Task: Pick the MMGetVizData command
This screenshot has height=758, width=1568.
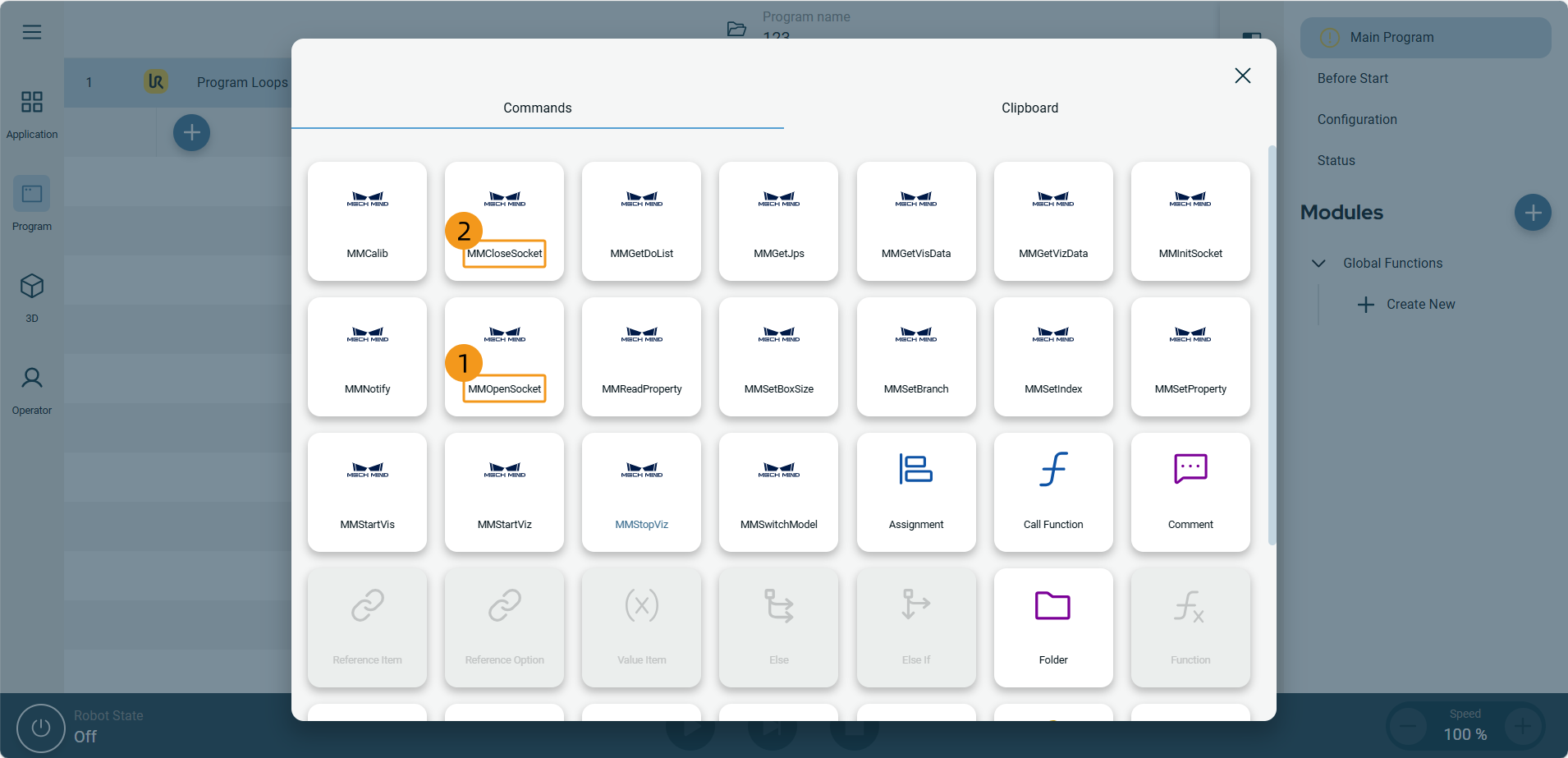Action: [1053, 222]
